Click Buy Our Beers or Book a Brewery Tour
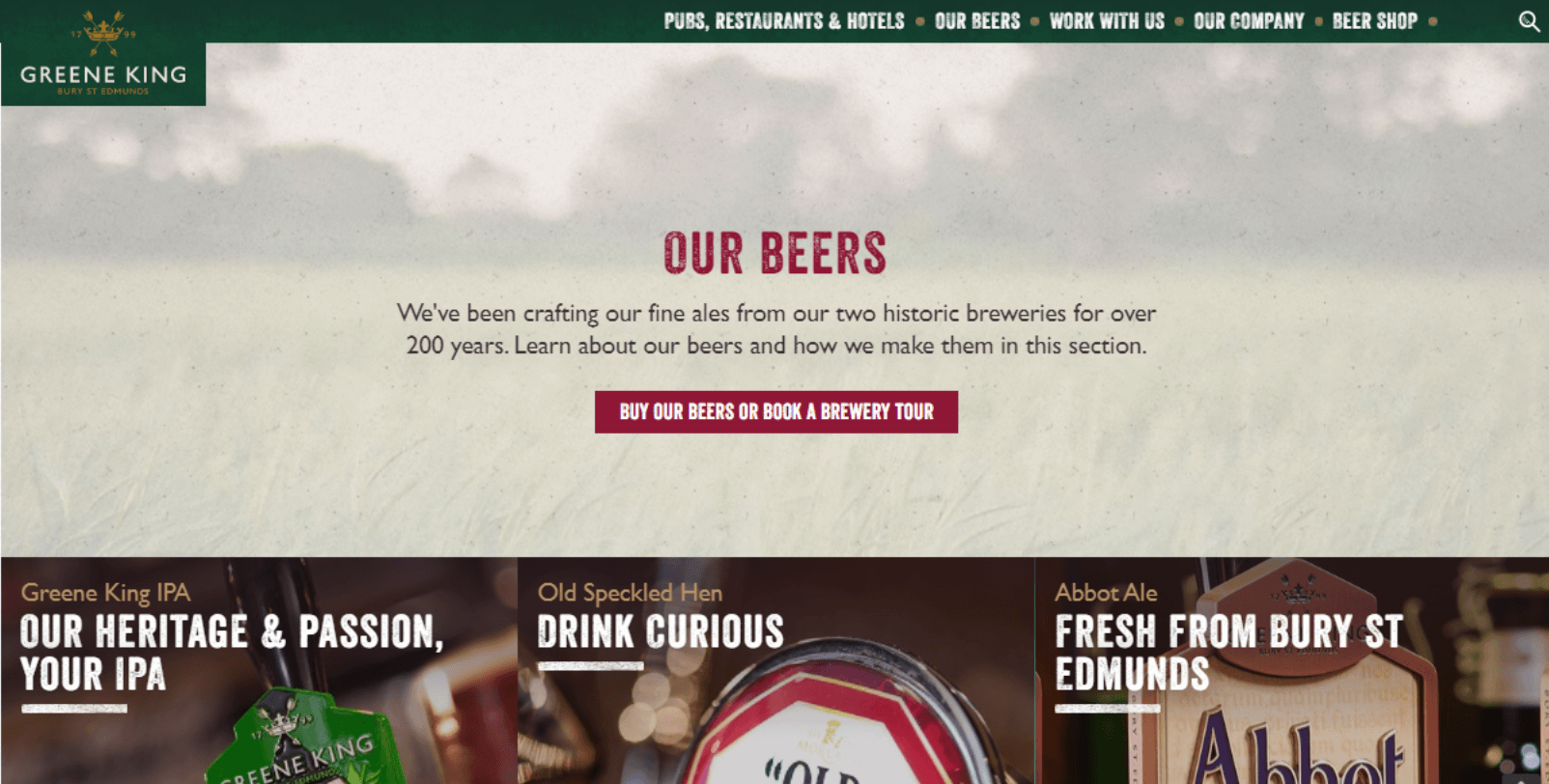 [776, 412]
